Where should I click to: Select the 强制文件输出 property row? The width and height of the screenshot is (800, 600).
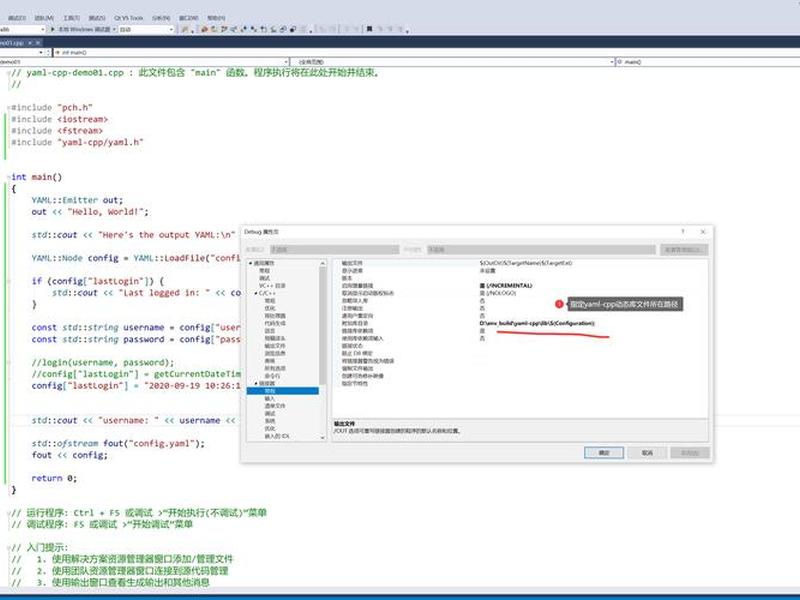click(520, 368)
